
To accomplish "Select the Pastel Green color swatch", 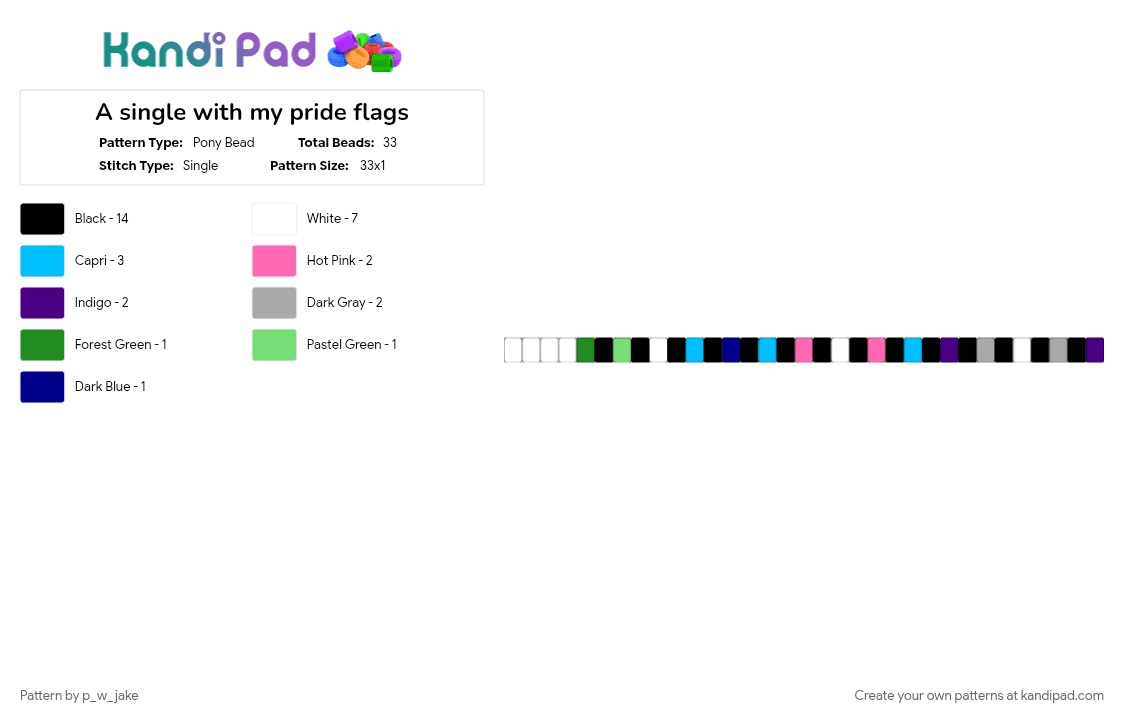I will point(274,345).
